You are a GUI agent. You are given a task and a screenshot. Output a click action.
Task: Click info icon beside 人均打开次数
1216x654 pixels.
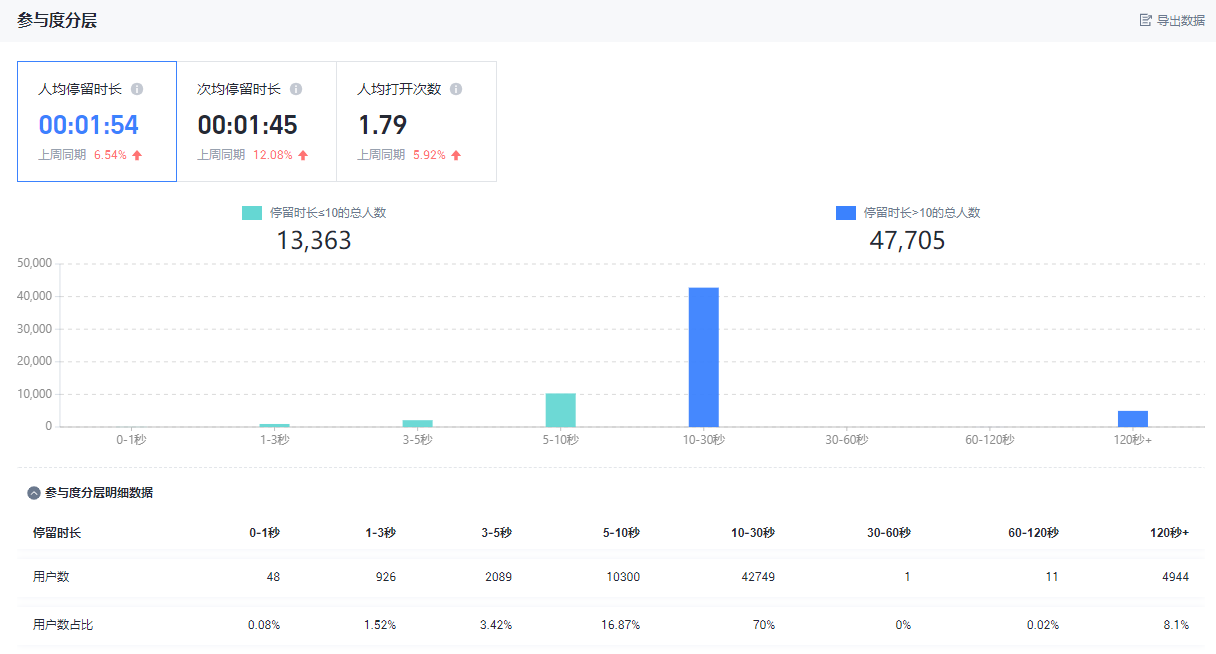456,89
